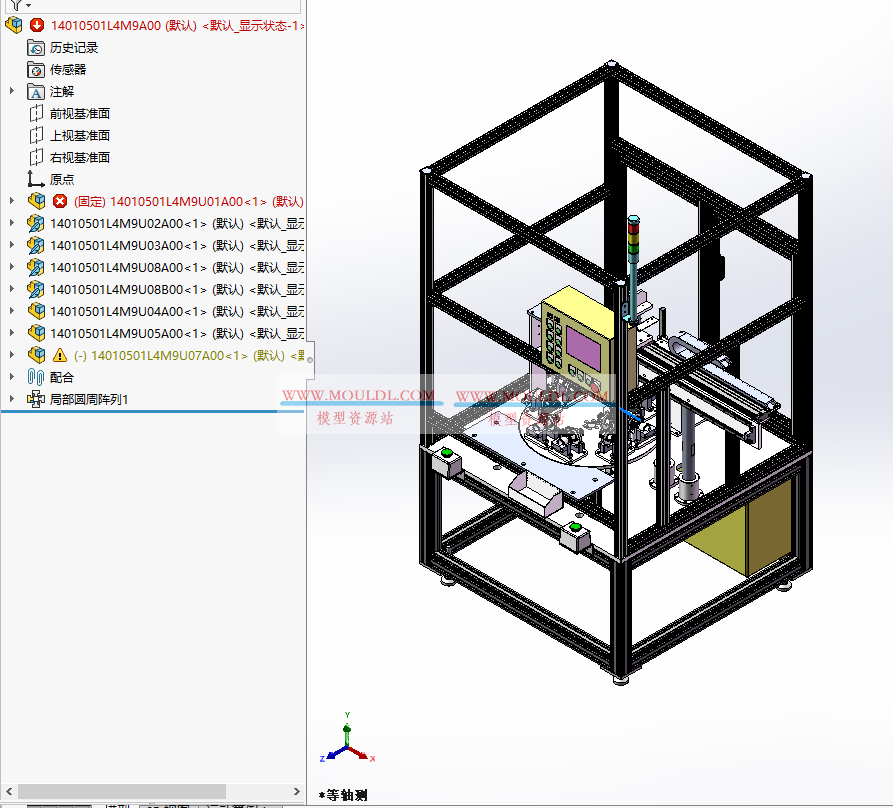Click the 上视基准面 plane icon
The height and width of the screenshot is (808, 893).
point(36,135)
